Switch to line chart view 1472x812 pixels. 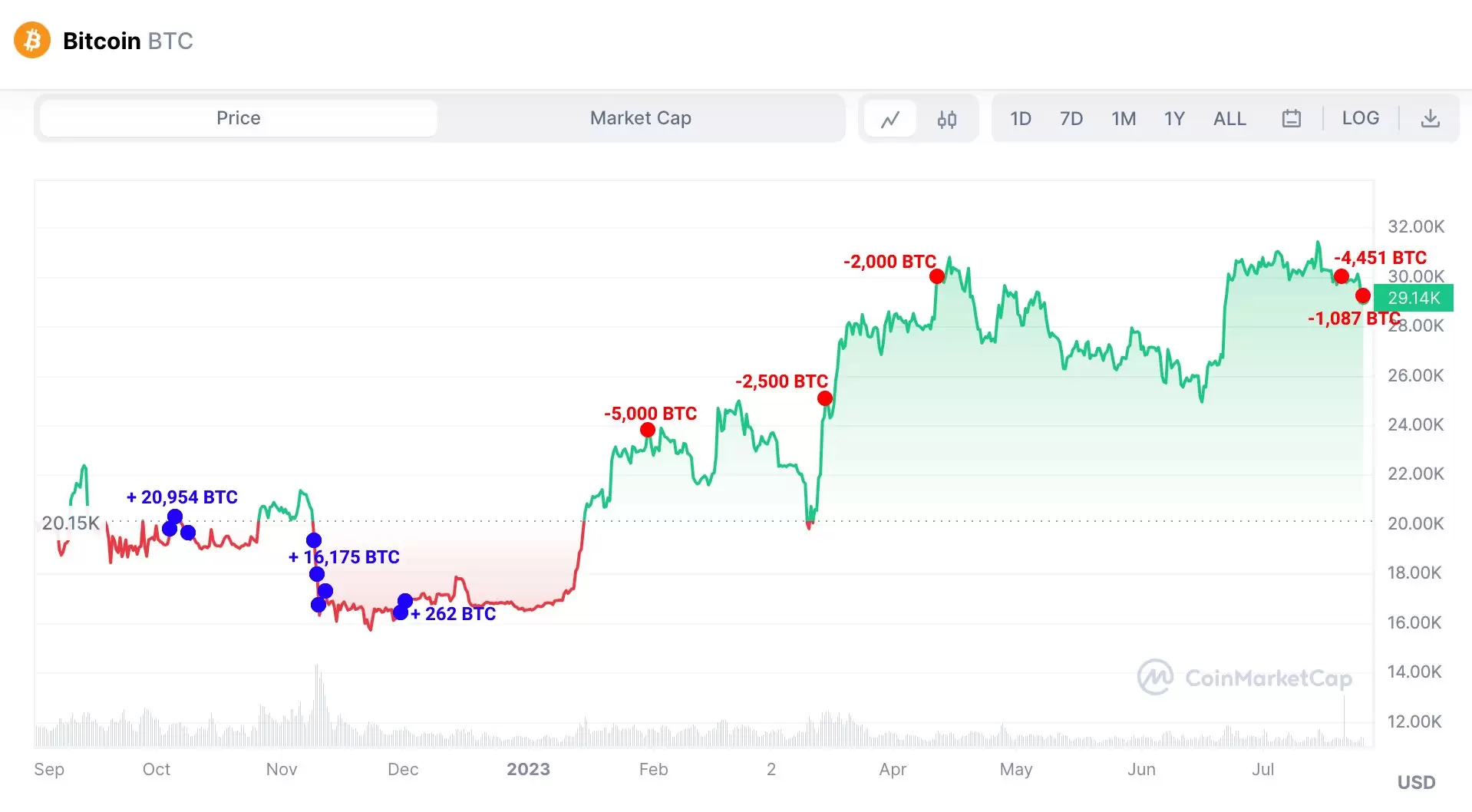tap(890, 119)
